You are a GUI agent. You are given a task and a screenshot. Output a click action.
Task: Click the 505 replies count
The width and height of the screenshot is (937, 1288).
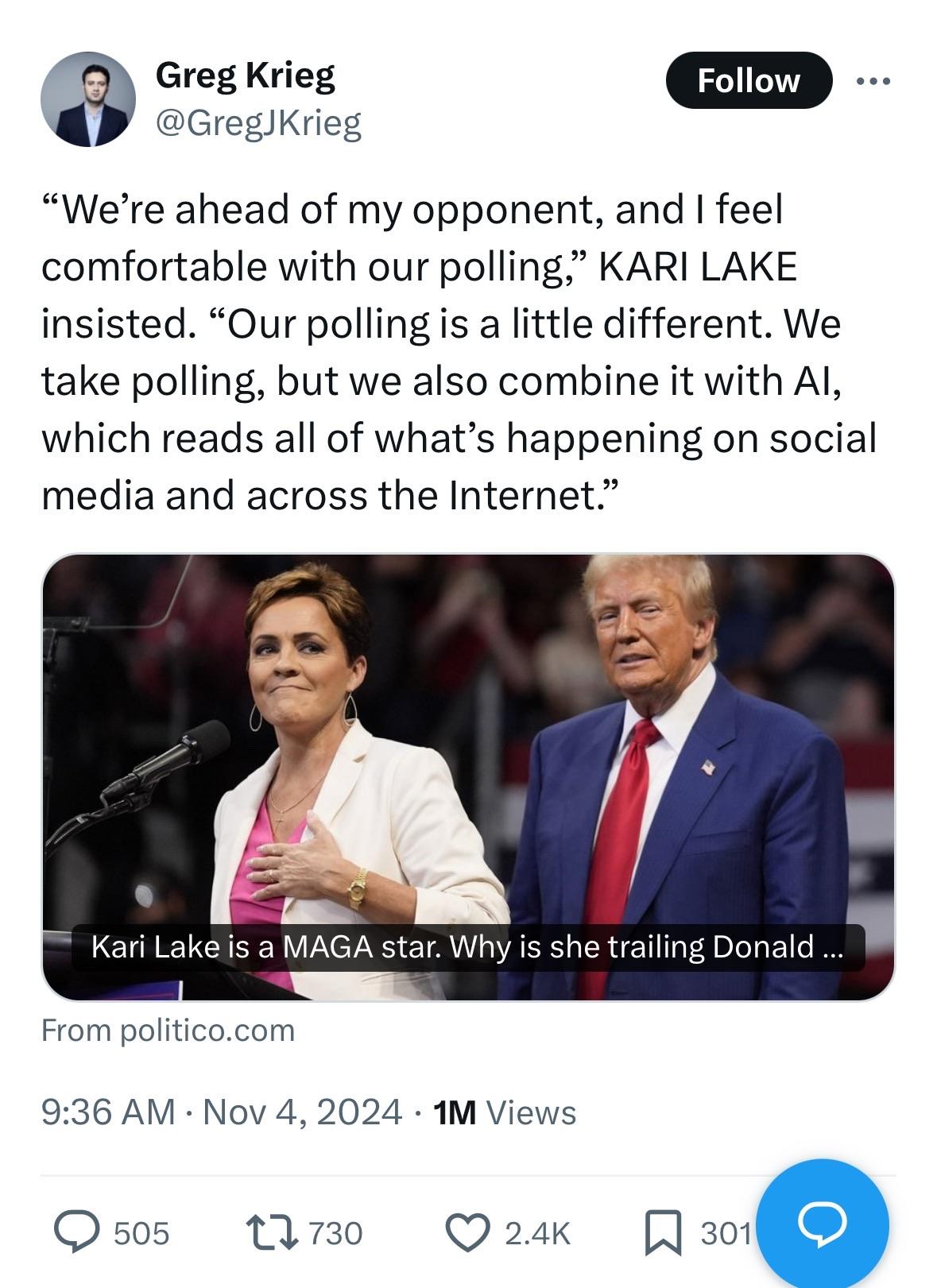pyautogui.click(x=141, y=1233)
